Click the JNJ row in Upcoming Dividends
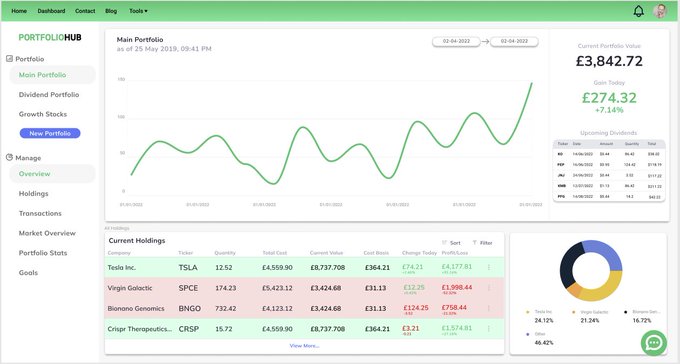680x364 pixels. [x=608, y=175]
